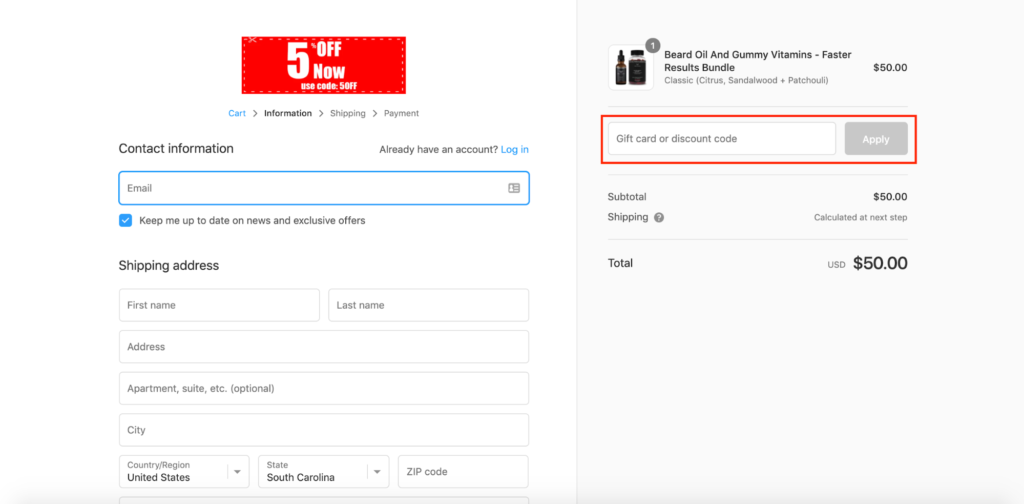This screenshot has height=504, width=1024.
Task: Click the Last name field
Action: tap(428, 305)
